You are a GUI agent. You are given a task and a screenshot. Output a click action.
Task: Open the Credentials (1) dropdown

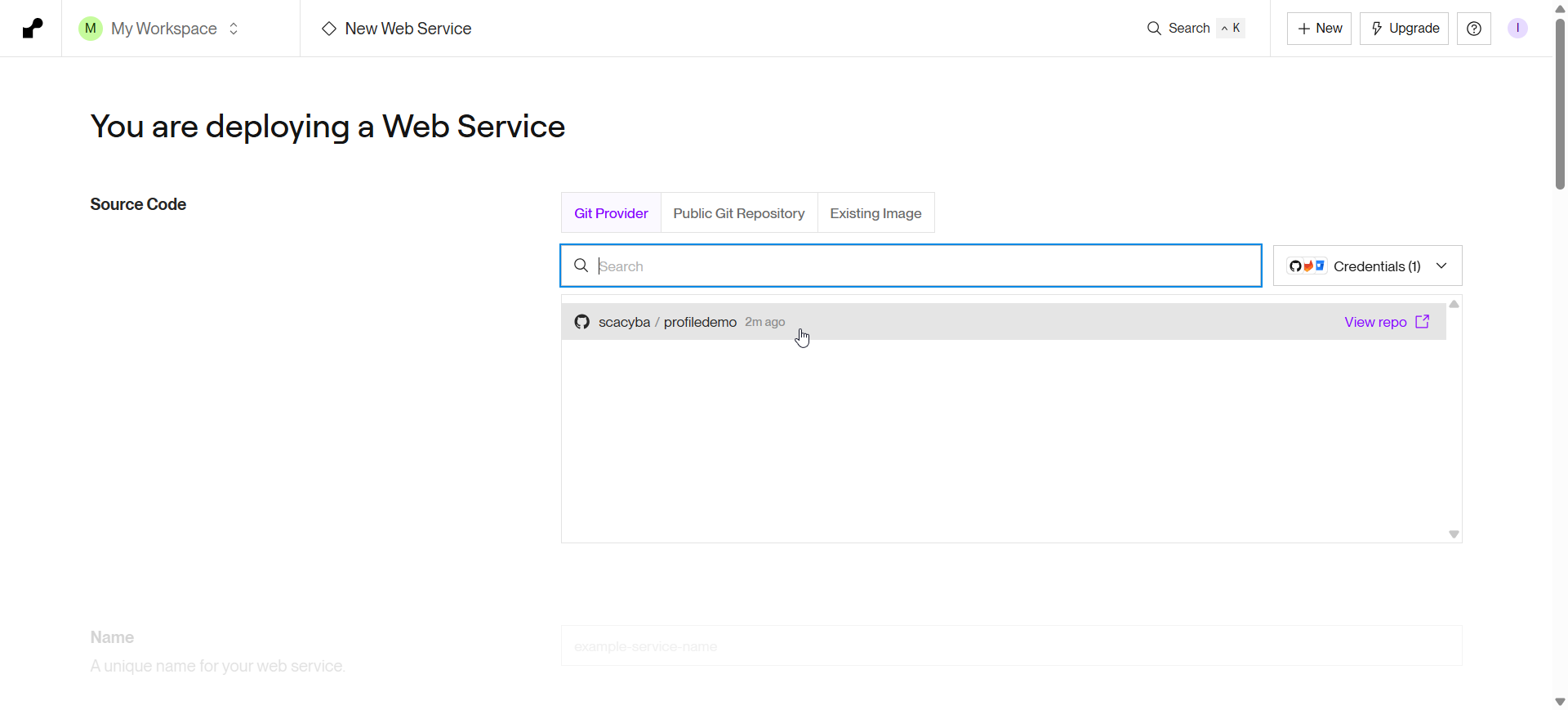pyautogui.click(x=1367, y=266)
